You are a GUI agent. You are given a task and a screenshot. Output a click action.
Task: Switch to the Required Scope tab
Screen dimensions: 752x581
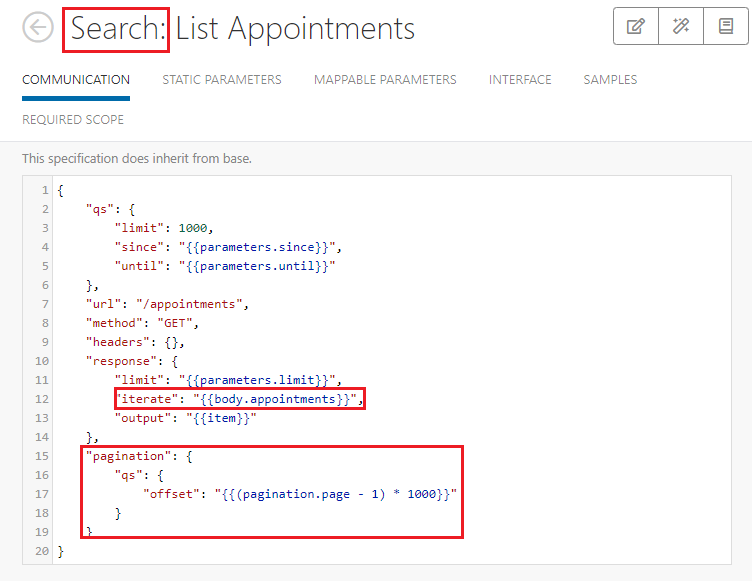click(x=73, y=120)
